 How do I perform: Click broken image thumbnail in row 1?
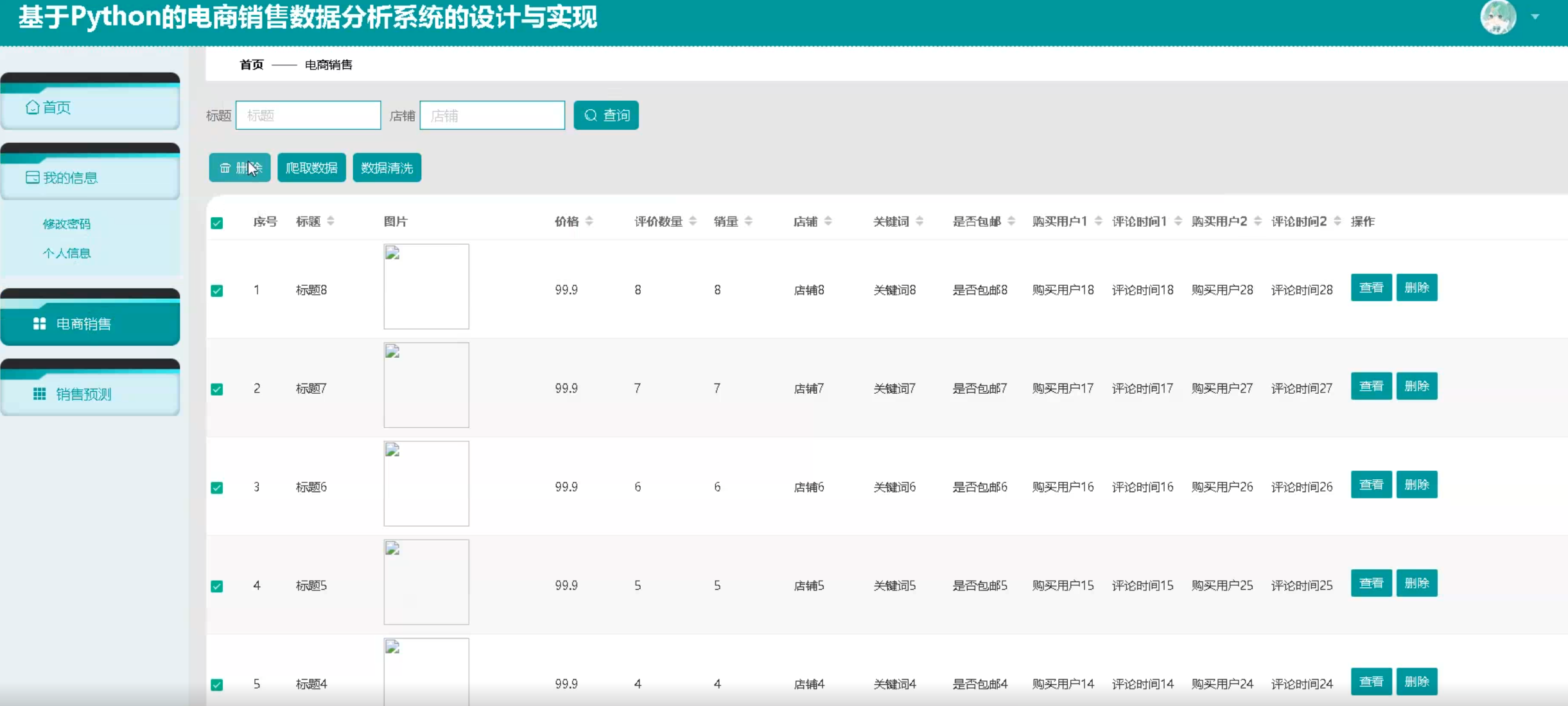tap(426, 287)
